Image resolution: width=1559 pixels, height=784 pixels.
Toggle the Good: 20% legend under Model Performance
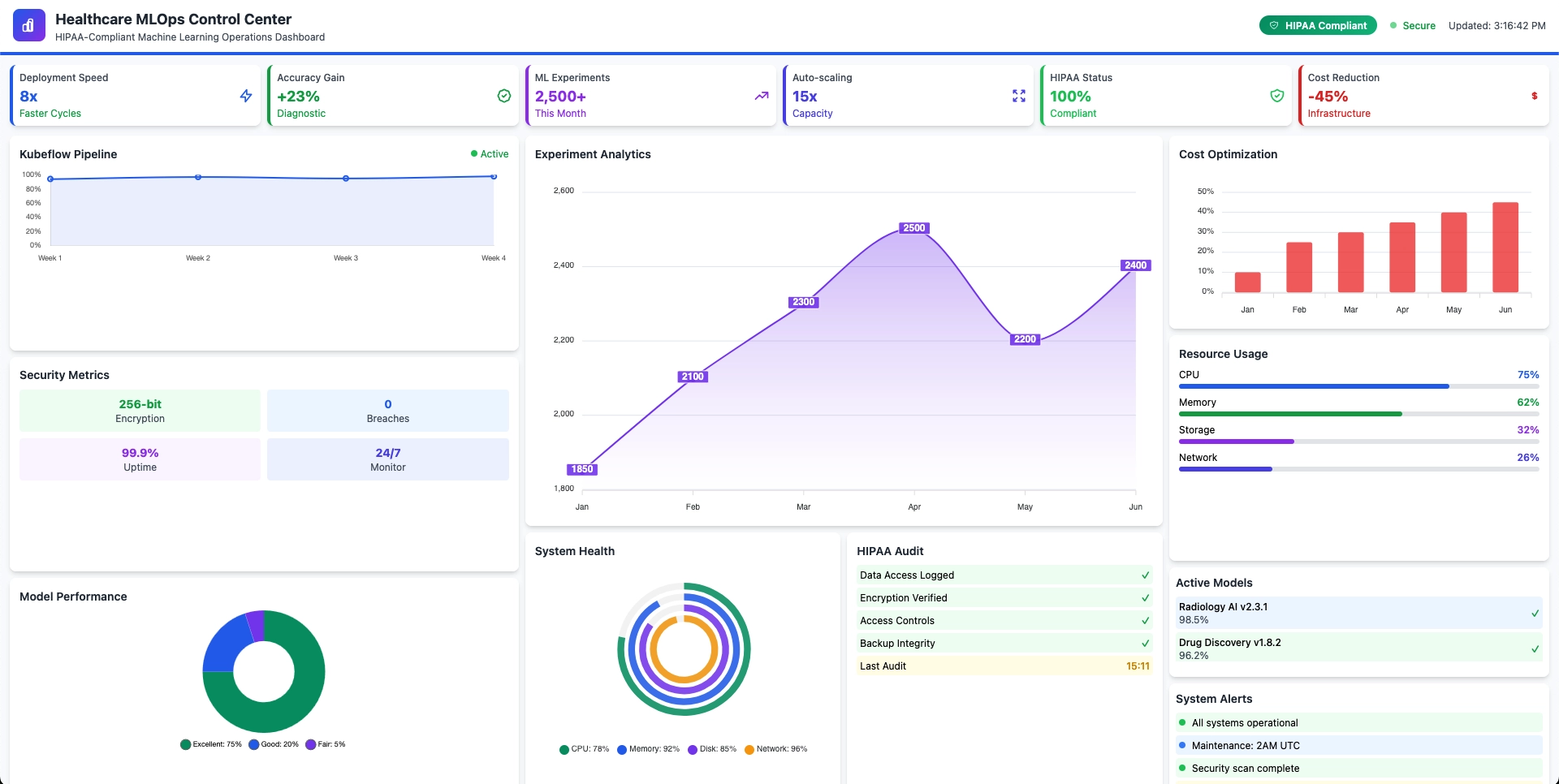(x=274, y=744)
